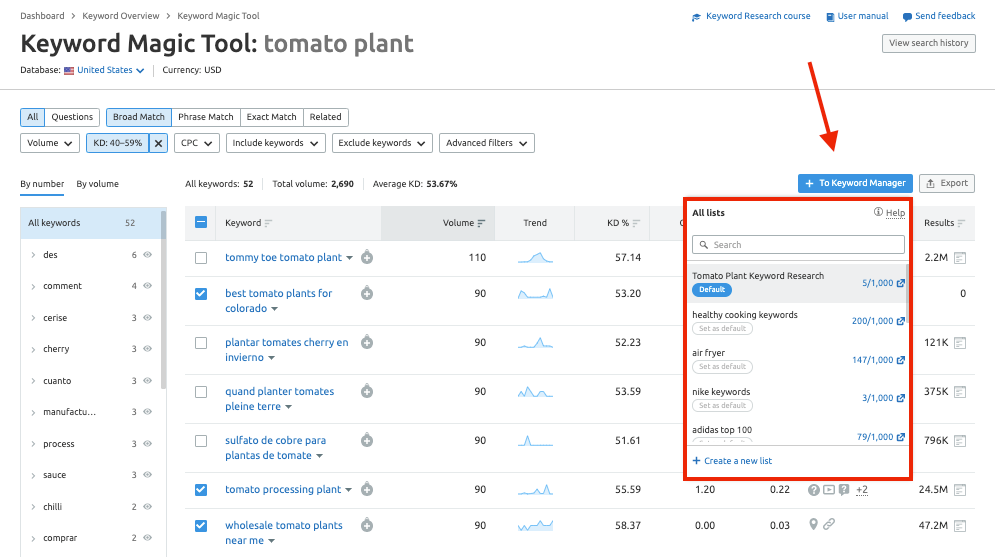Sort by KD % column sort icon
The image size is (995, 557).
click(x=636, y=223)
